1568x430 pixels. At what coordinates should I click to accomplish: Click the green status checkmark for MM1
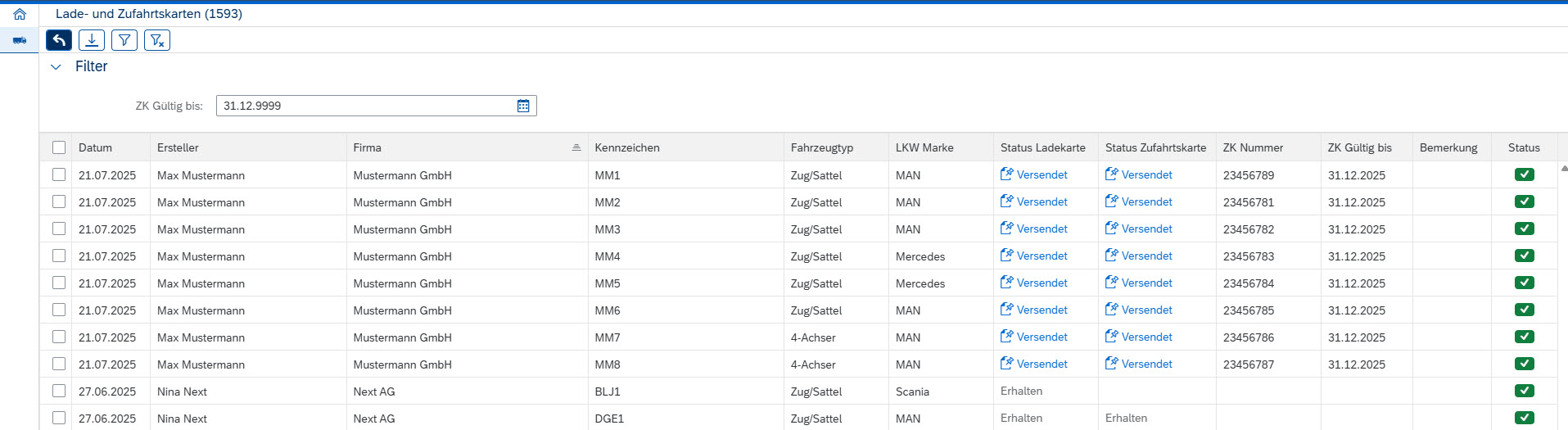click(1524, 174)
